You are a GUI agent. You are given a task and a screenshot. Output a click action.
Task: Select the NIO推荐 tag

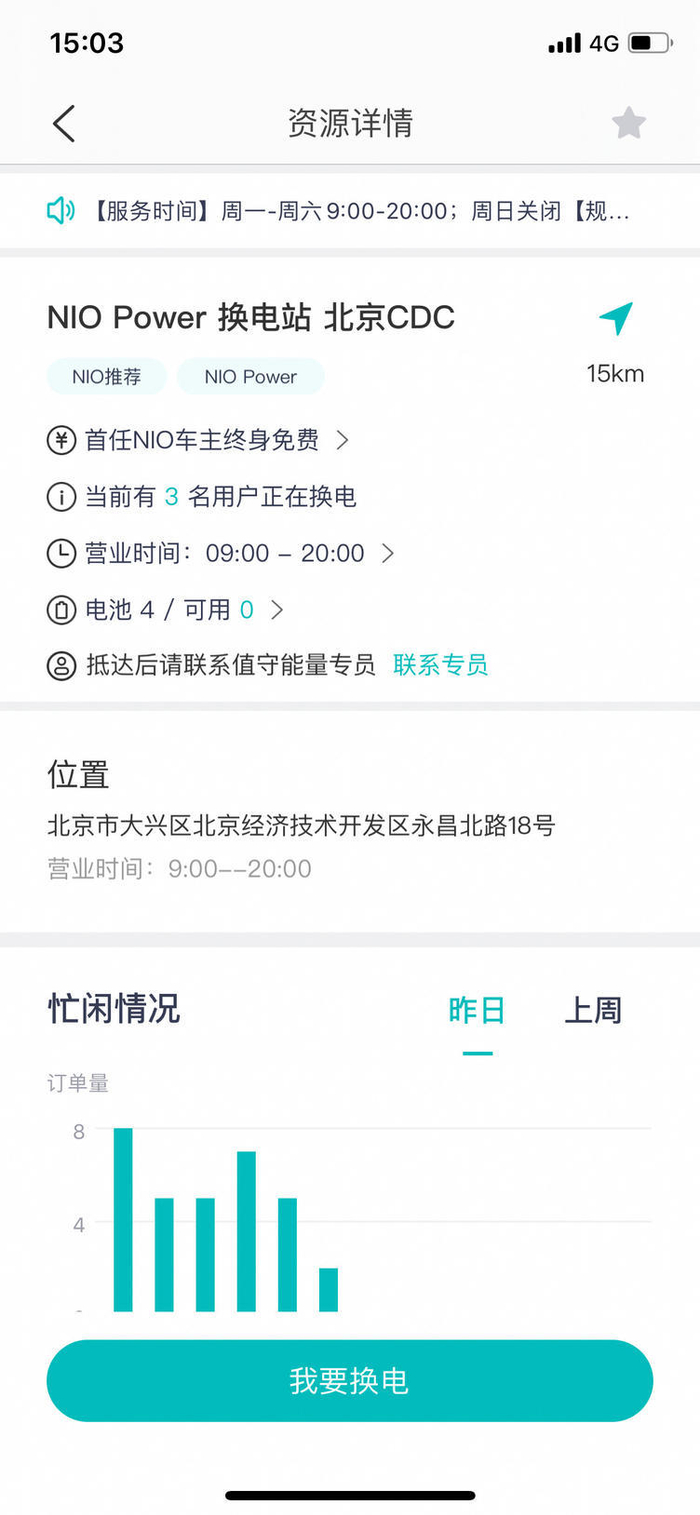[106, 377]
